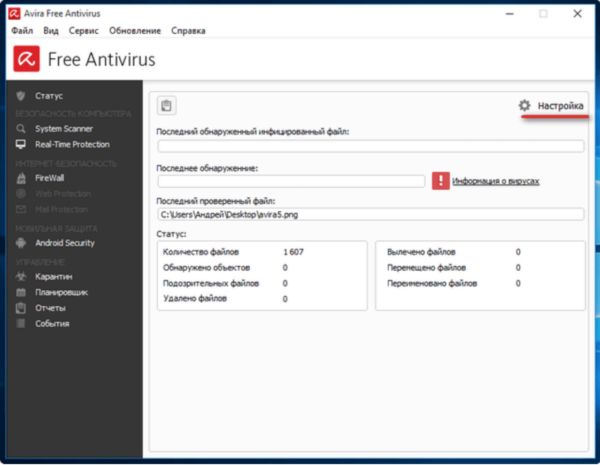
Task: Open the Вид menu
Action: click(51, 31)
